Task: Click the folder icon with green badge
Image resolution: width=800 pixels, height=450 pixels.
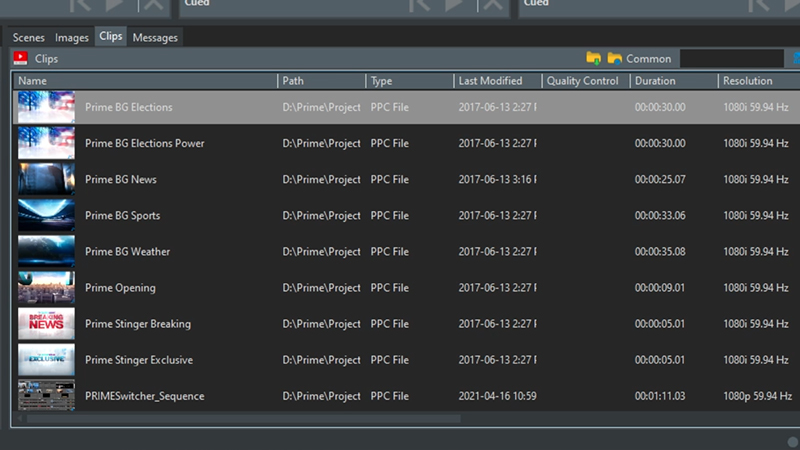Action: 593,58
